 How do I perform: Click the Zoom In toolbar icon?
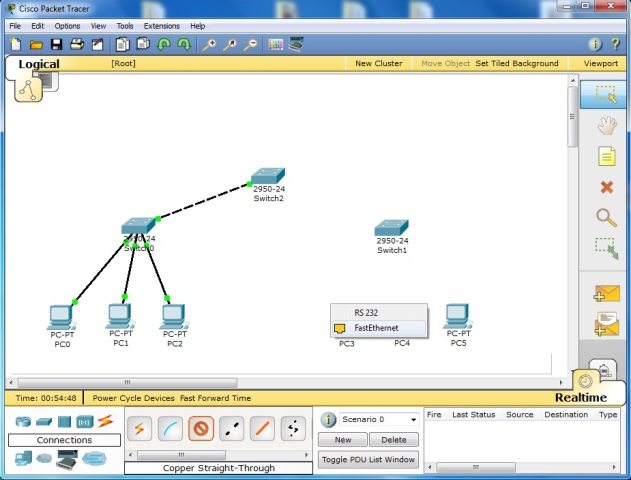(x=209, y=44)
